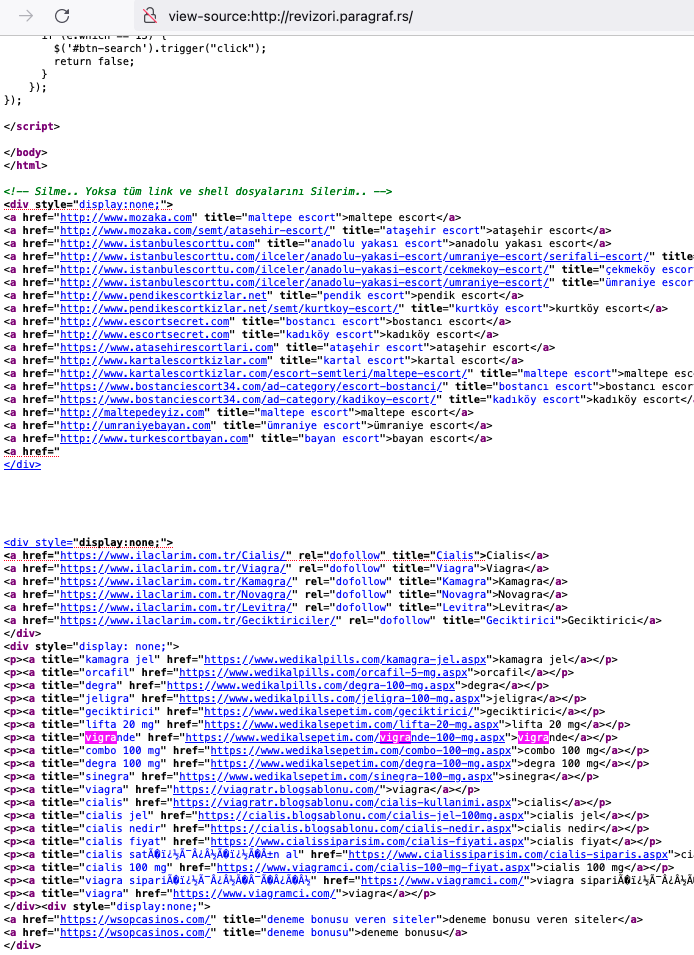Open the cialissiparisim cialis-siparis.aspx link
The height and width of the screenshot is (955, 694).
pyautogui.click(x=508, y=855)
